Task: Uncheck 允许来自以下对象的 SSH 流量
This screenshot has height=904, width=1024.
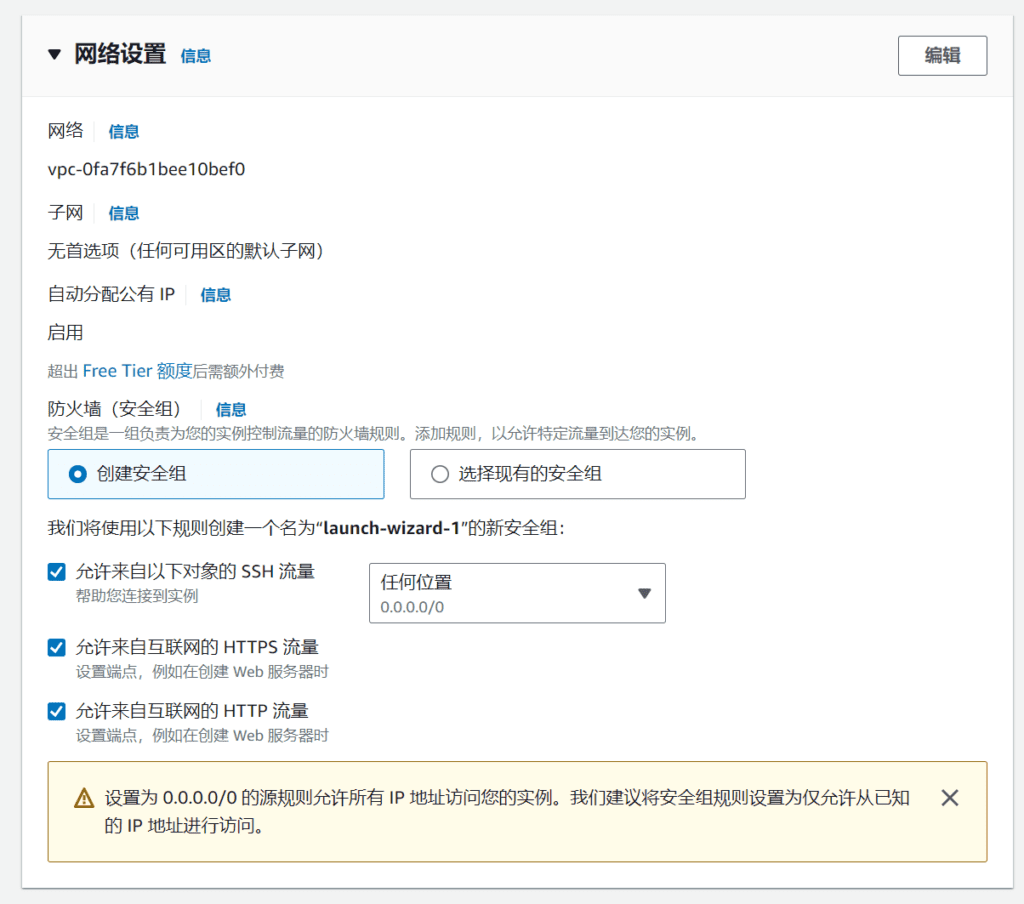Action: 56,572
